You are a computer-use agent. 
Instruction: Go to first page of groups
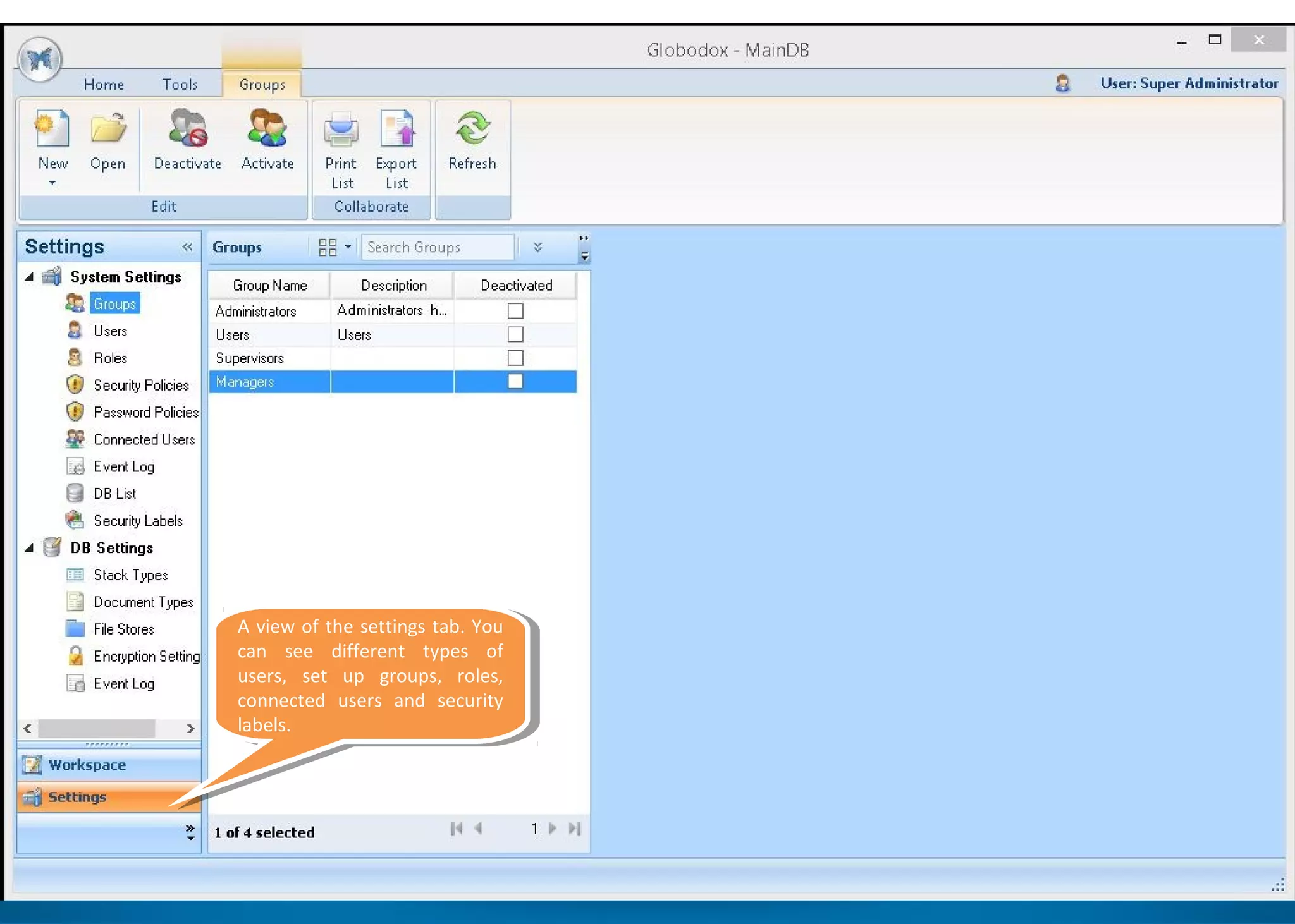457,829
